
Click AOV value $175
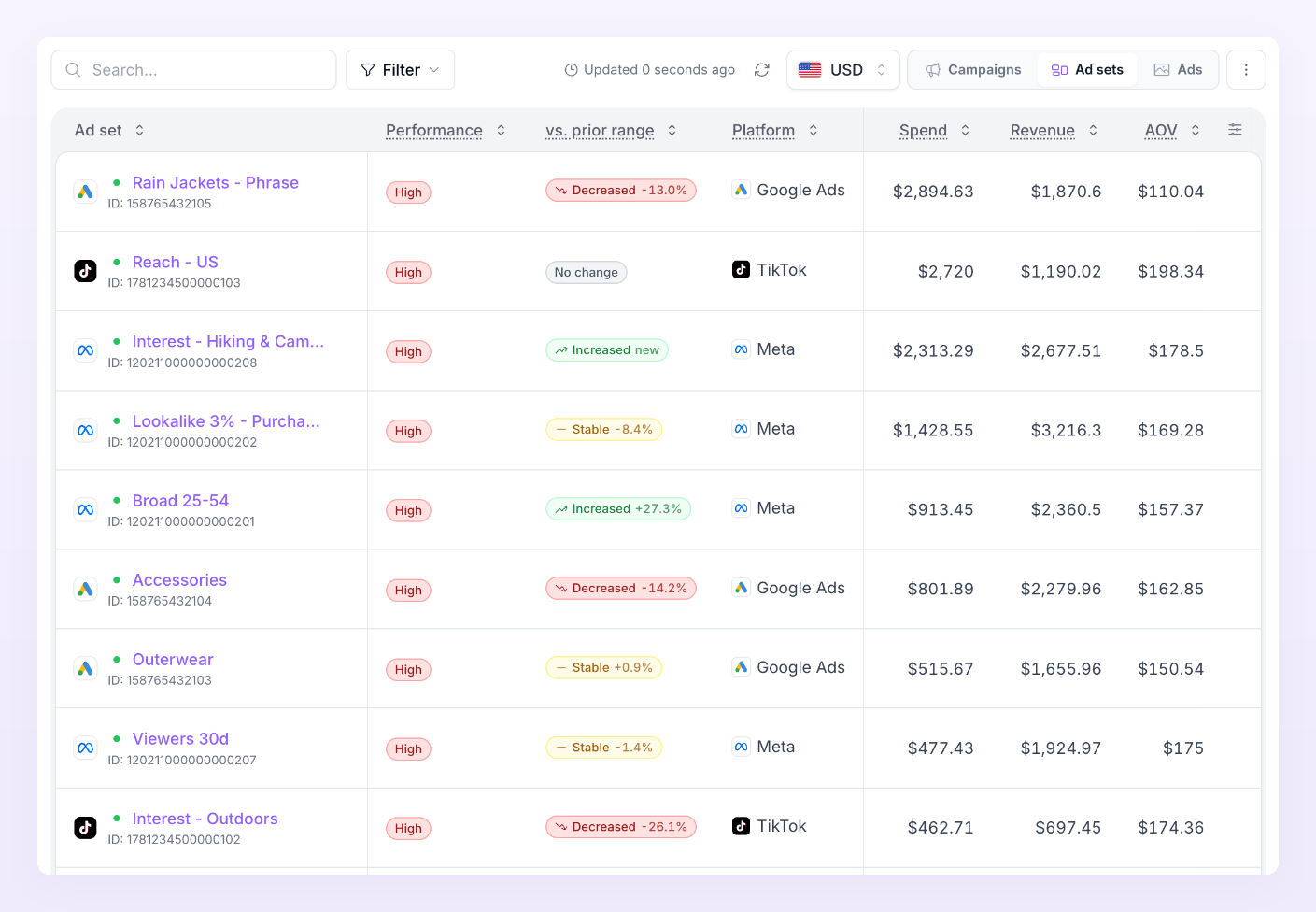(x=1183, y=748)
